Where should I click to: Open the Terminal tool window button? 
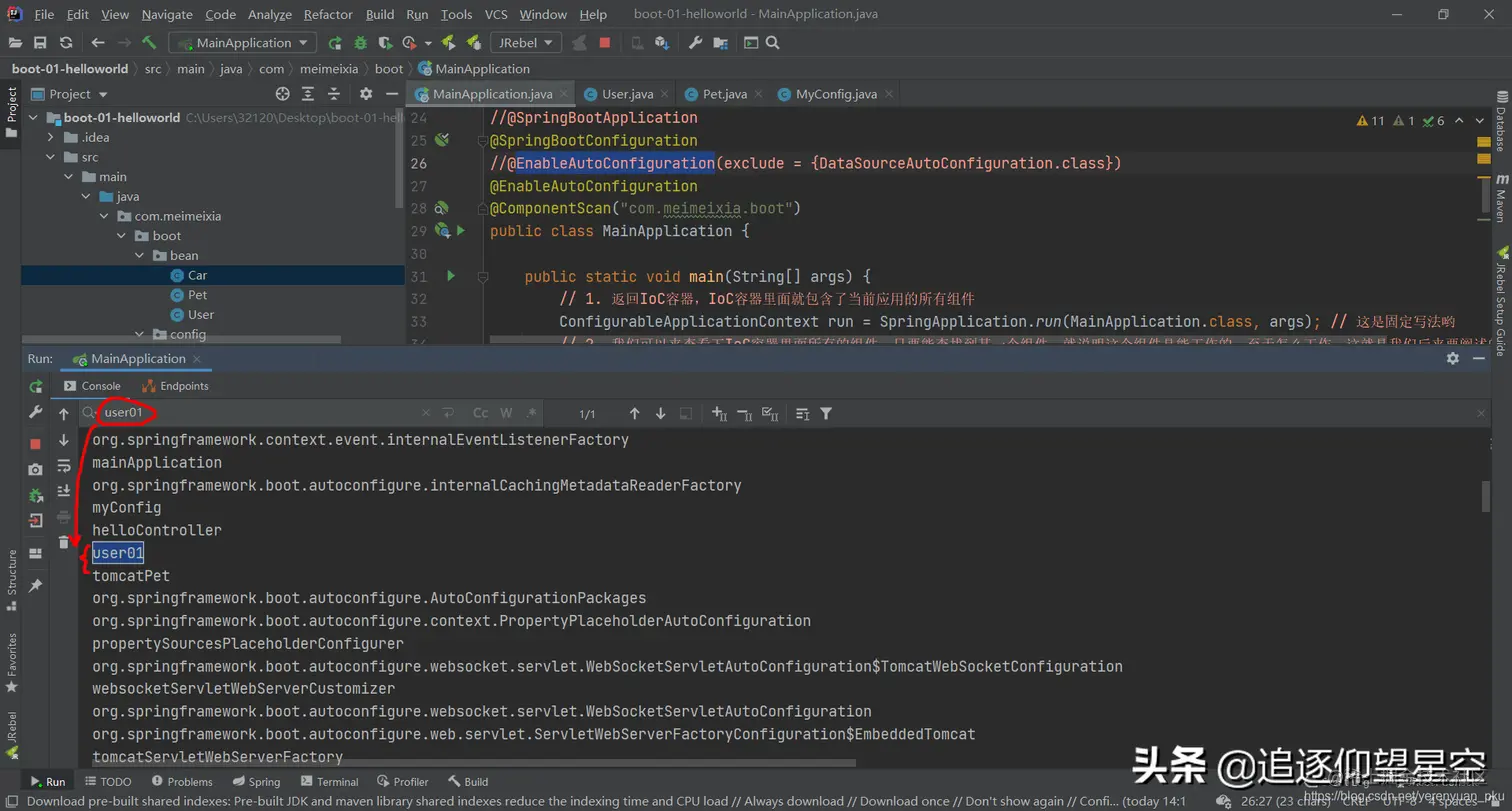328,782
